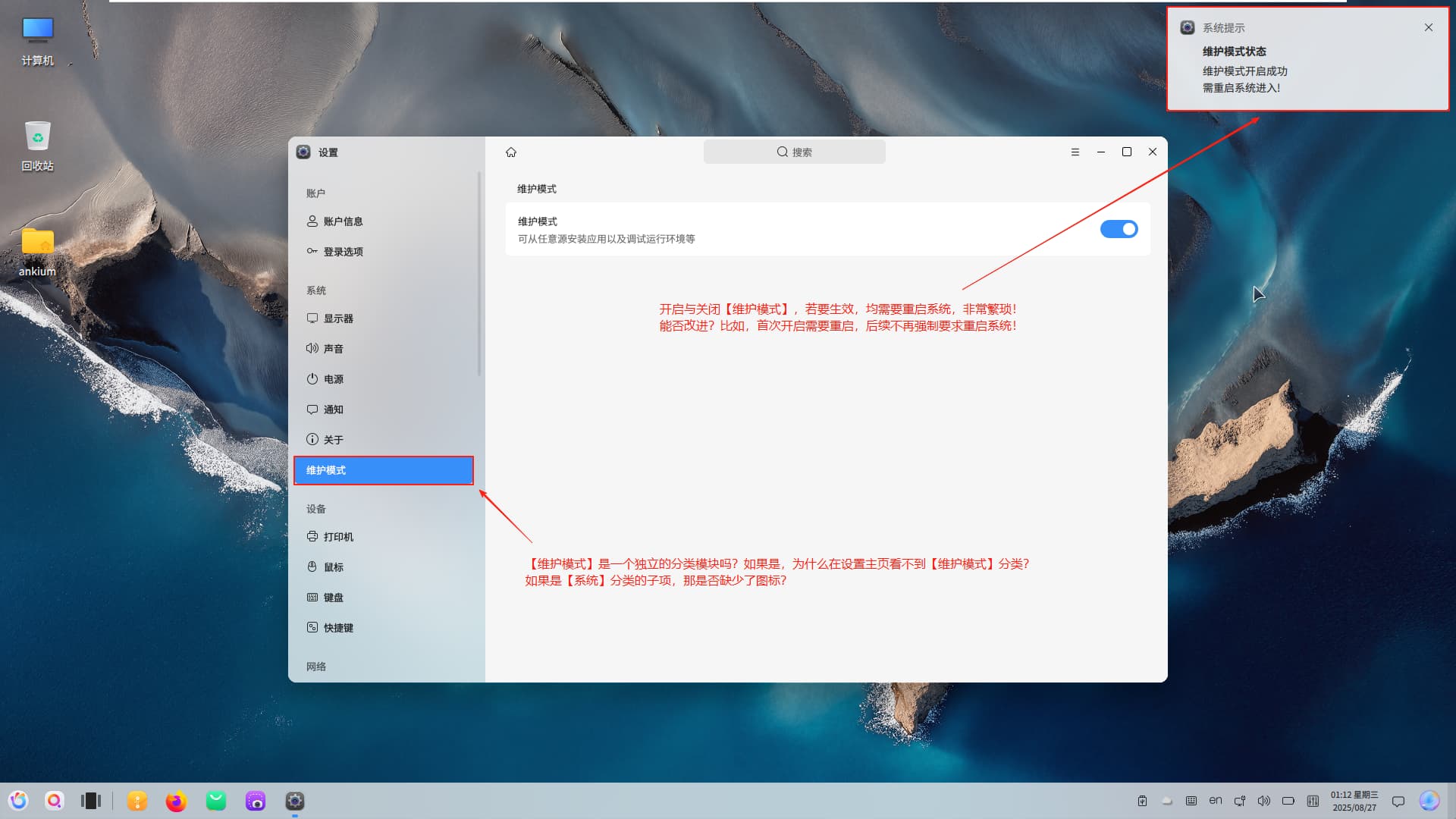Open 鼠标 mouse settings
This screenshot has height=819, width=1456.
pos(333,567)
